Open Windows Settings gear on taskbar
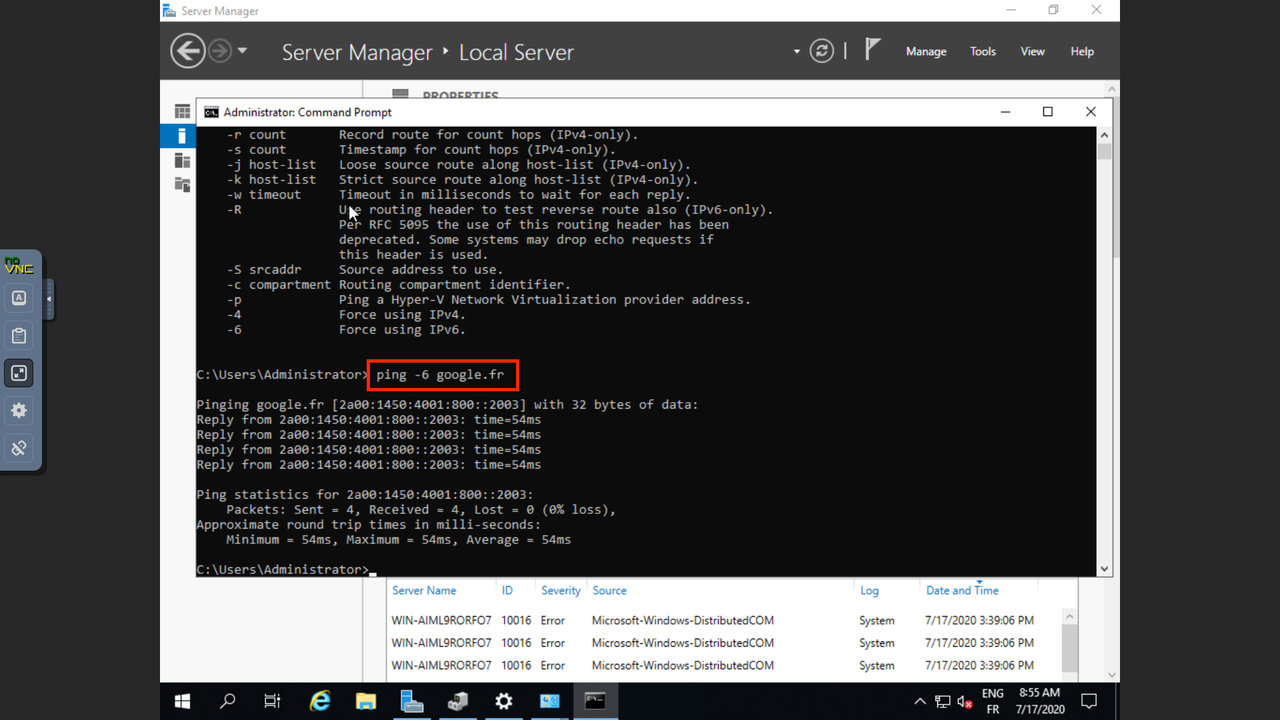The width and height of the screenshot is (1280, 720). tap(504, 701)
